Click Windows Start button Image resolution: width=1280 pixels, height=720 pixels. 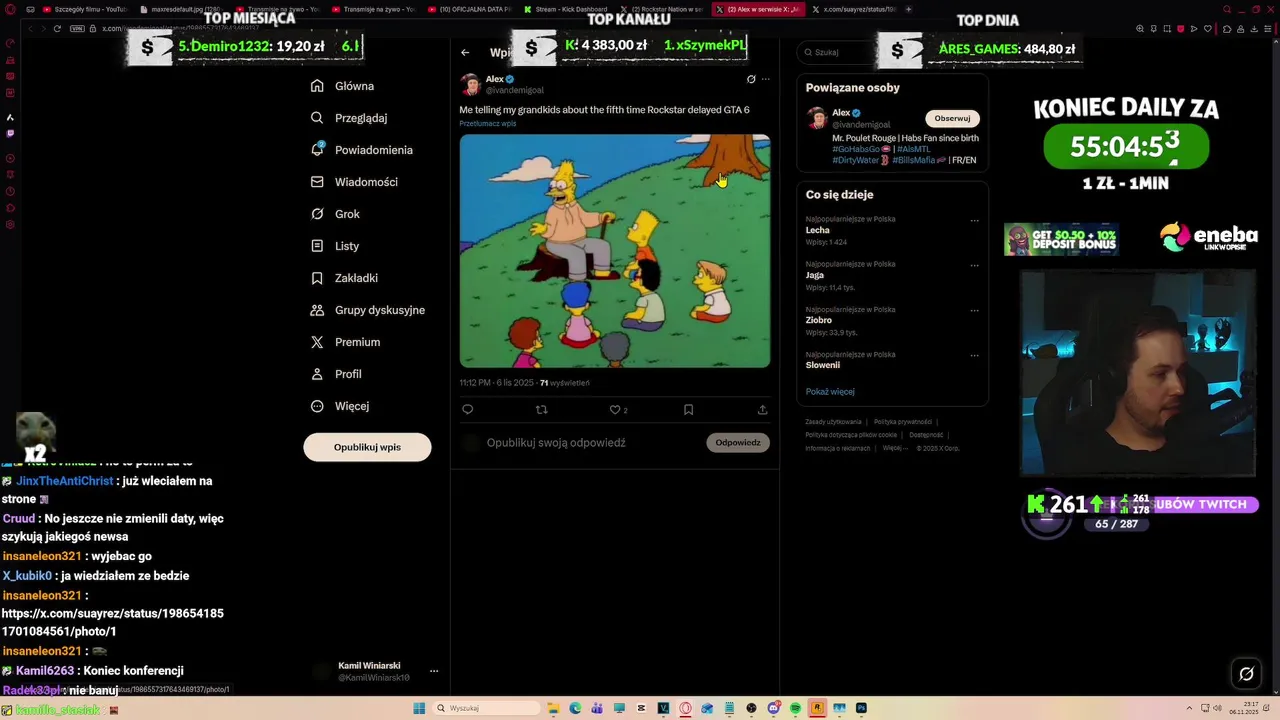(x=419, y=708)
